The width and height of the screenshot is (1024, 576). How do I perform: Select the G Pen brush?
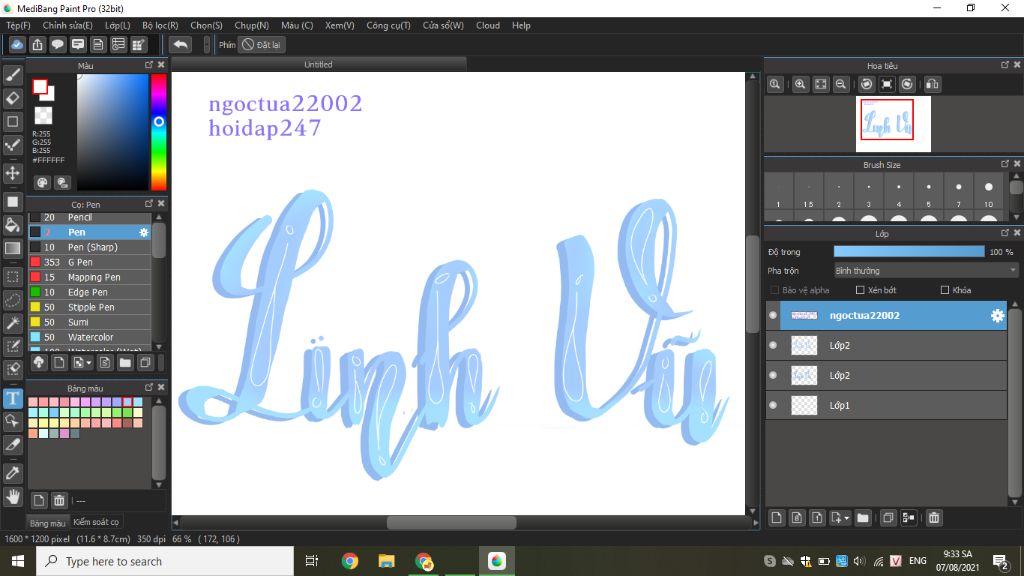pos(89,262)
